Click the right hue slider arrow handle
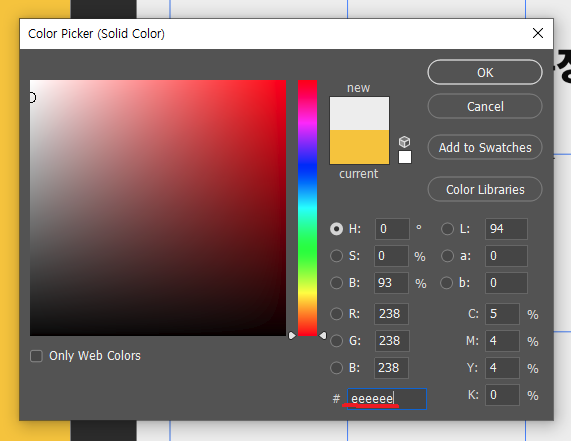Screen dimensions: 571x441 coord(323,335)
